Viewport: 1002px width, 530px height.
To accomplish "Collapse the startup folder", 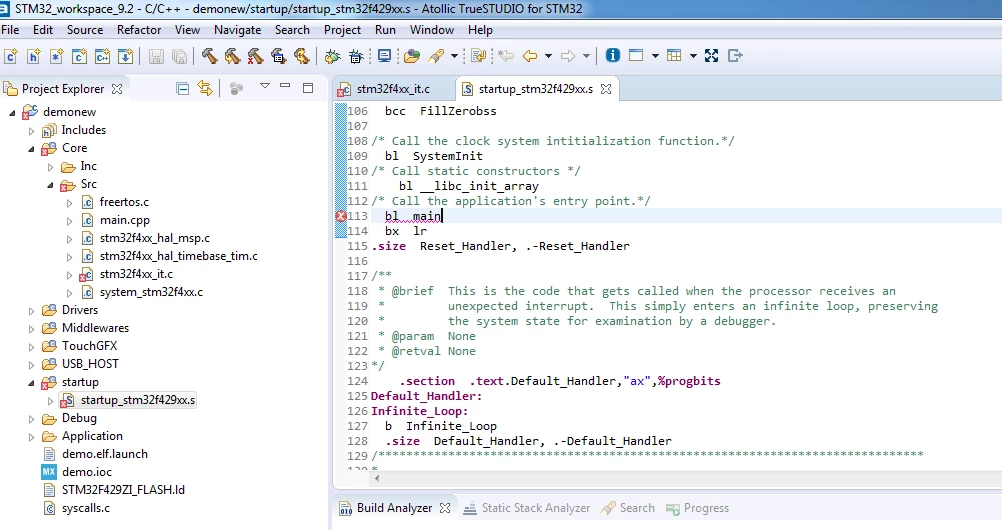I will click(x=31, y=383).
